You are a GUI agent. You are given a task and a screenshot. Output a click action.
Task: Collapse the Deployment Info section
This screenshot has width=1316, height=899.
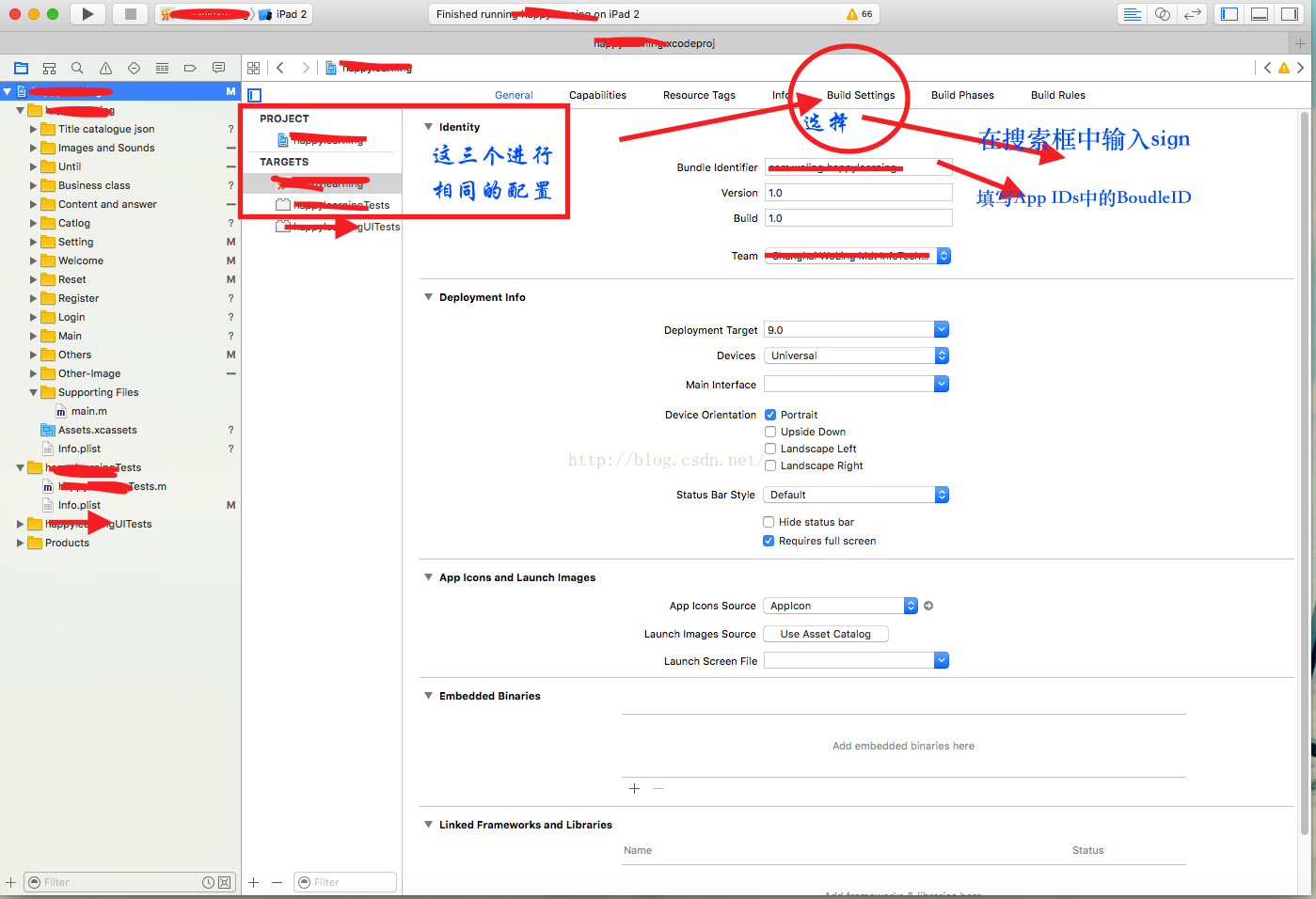tap(428, 297)
